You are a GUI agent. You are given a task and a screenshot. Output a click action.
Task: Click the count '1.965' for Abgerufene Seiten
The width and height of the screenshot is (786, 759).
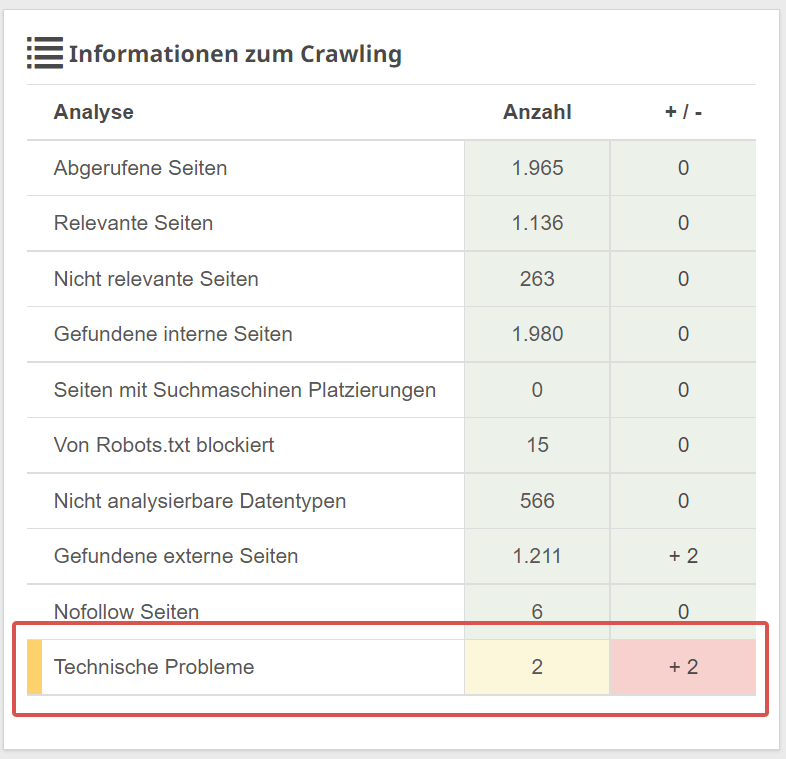pyautogui.click(x=537, y=168)
